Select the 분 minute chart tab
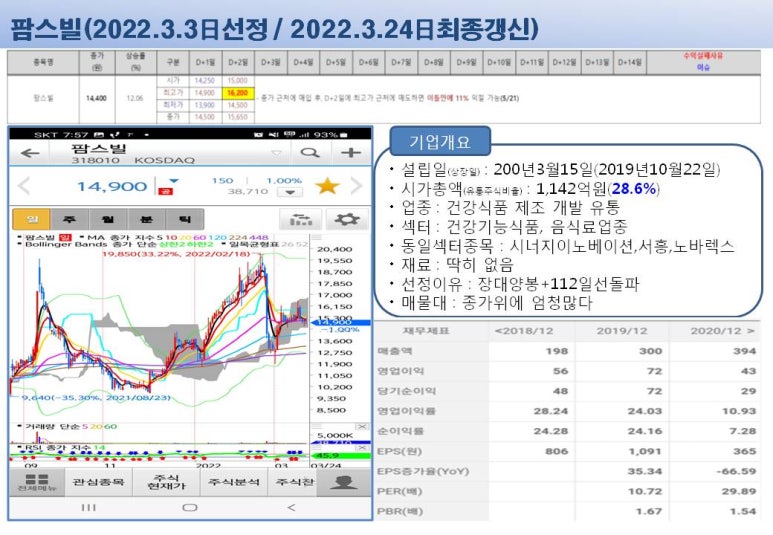773x535 pixels. (146, 219)
